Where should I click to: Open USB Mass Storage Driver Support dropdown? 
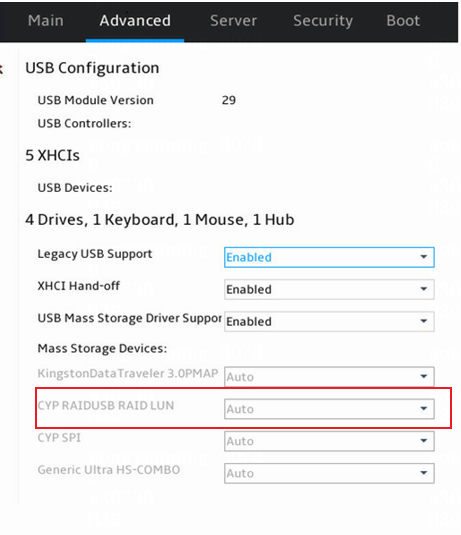(329, 321)
